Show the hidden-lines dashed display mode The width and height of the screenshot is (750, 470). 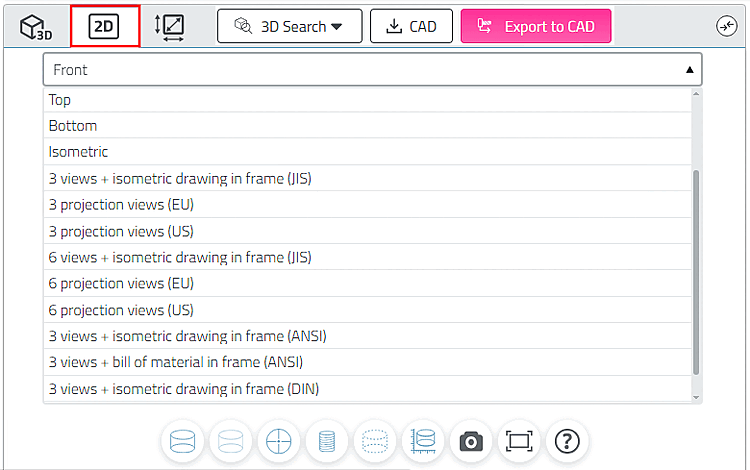[x=374, y=441]
